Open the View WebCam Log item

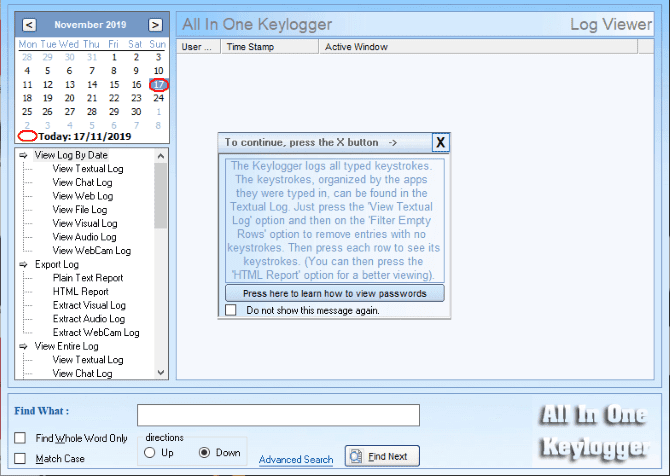click(x=92, y=251)
